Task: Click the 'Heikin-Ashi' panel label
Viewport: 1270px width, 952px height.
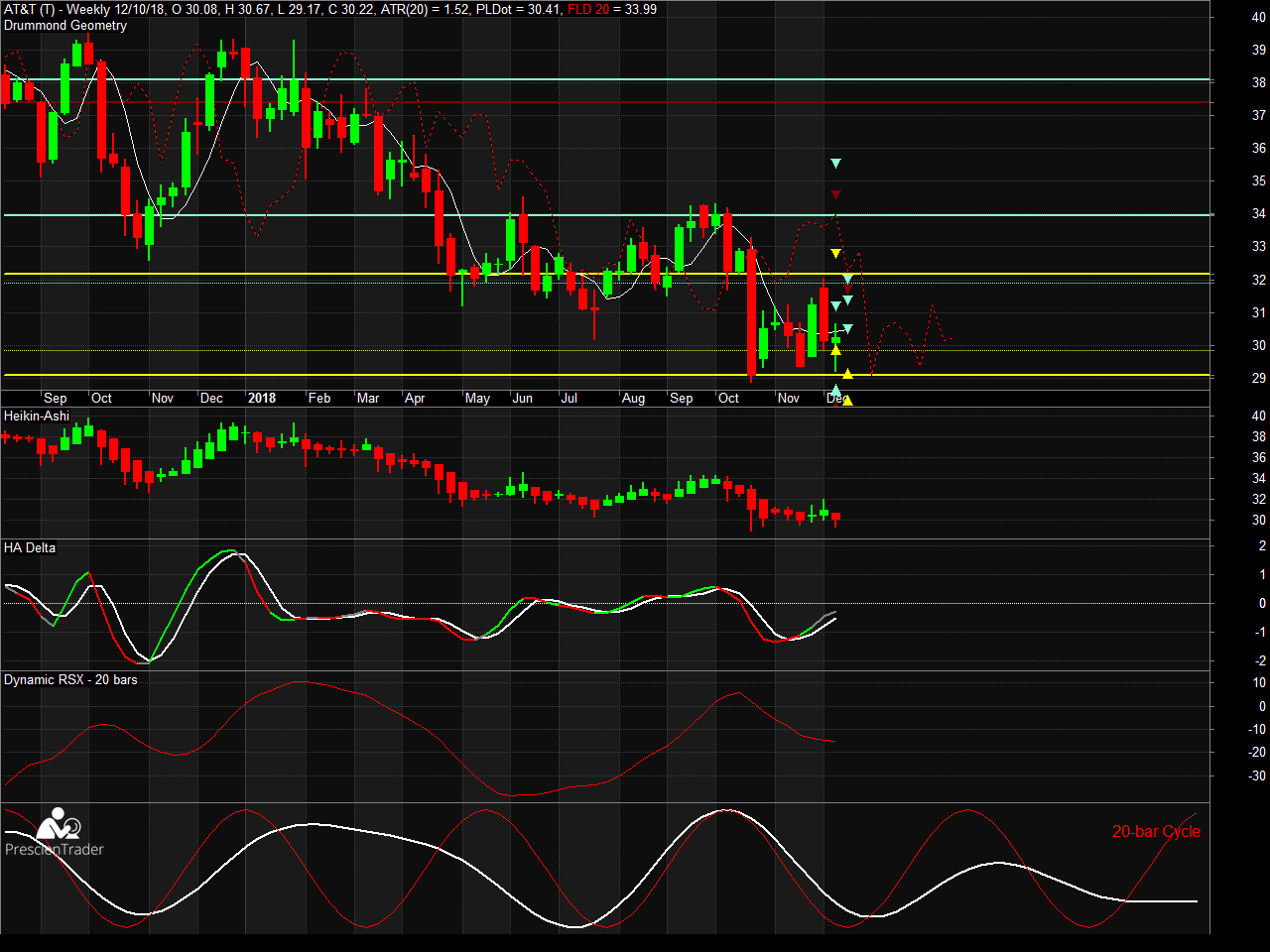Action: pos(37,416)
